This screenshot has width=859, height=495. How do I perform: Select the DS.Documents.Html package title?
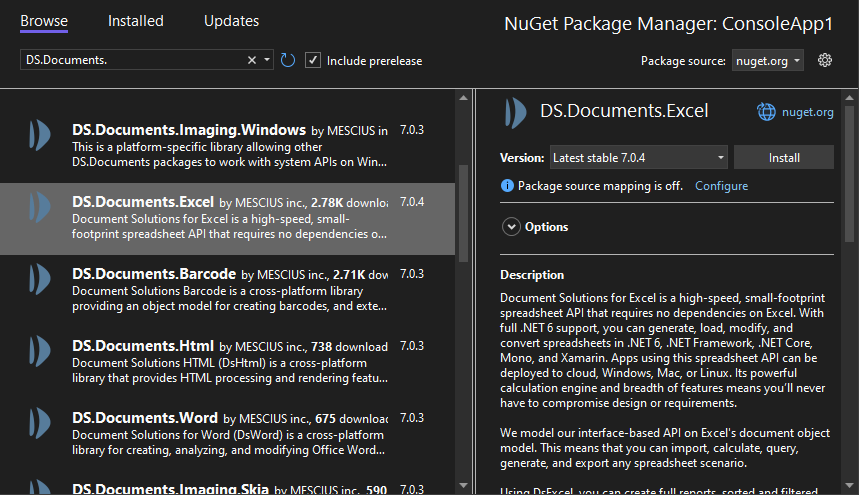(x=143, y=346)
